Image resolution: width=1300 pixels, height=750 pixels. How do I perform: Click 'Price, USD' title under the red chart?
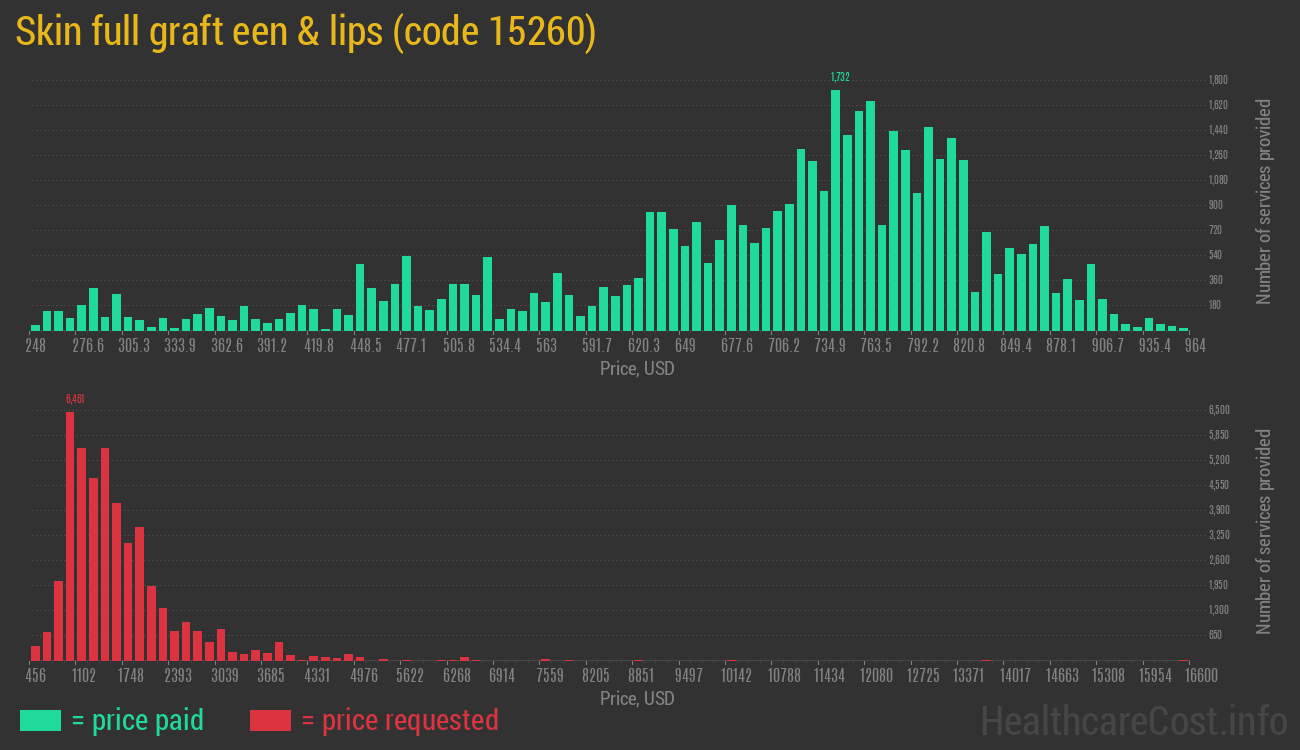click(637, 698)
